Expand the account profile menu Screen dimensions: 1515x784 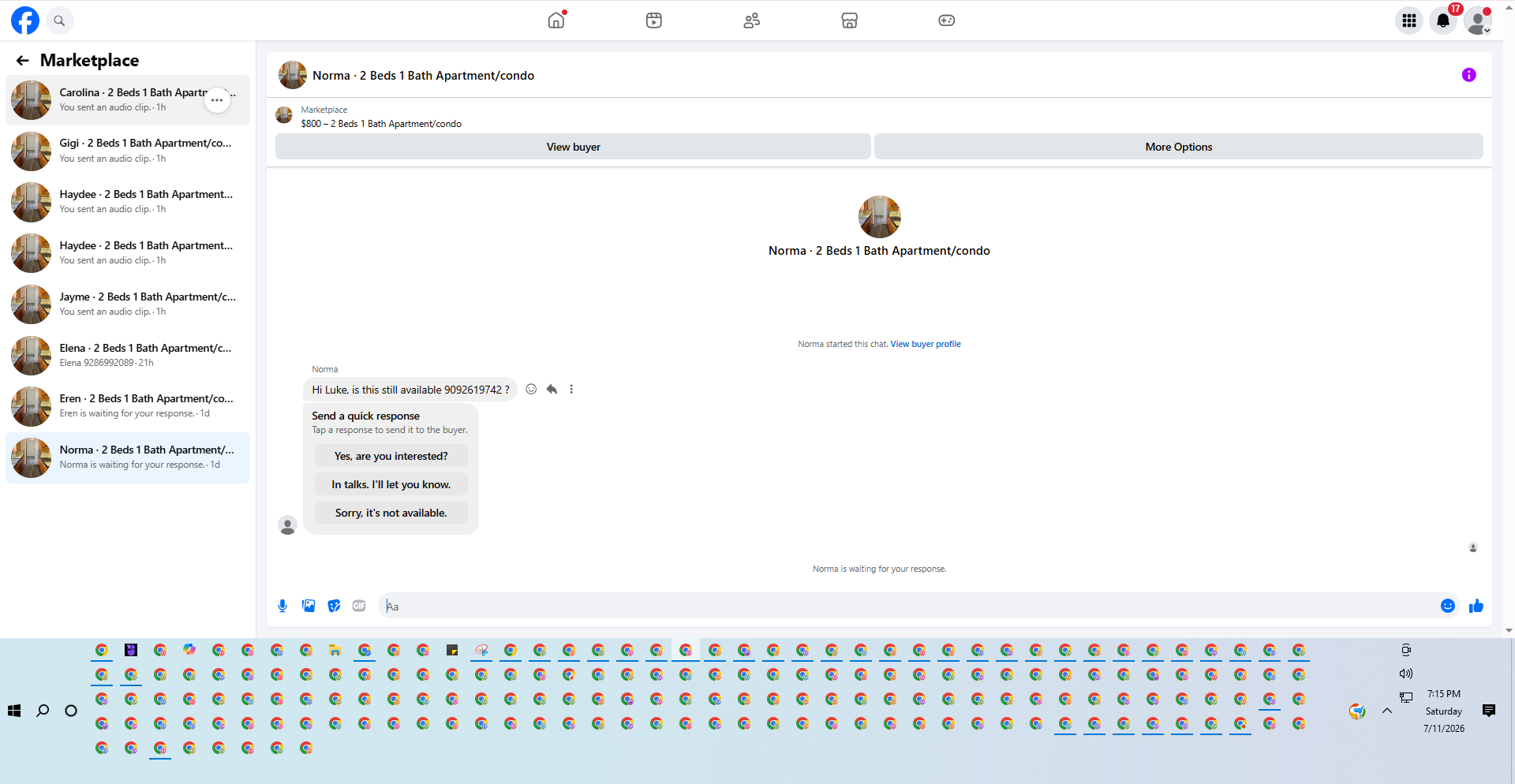[x=1478, y=21]
